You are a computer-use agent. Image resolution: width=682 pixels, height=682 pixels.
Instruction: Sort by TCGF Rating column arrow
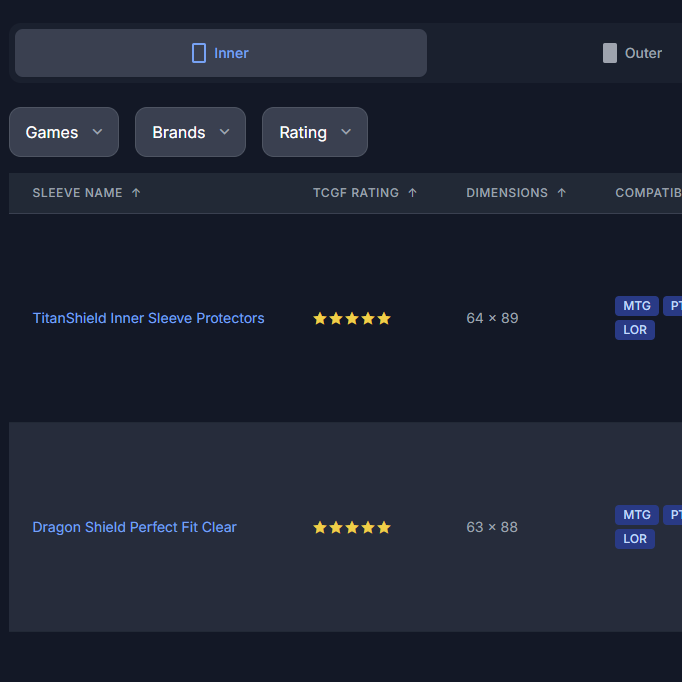[x=412, y=193]
